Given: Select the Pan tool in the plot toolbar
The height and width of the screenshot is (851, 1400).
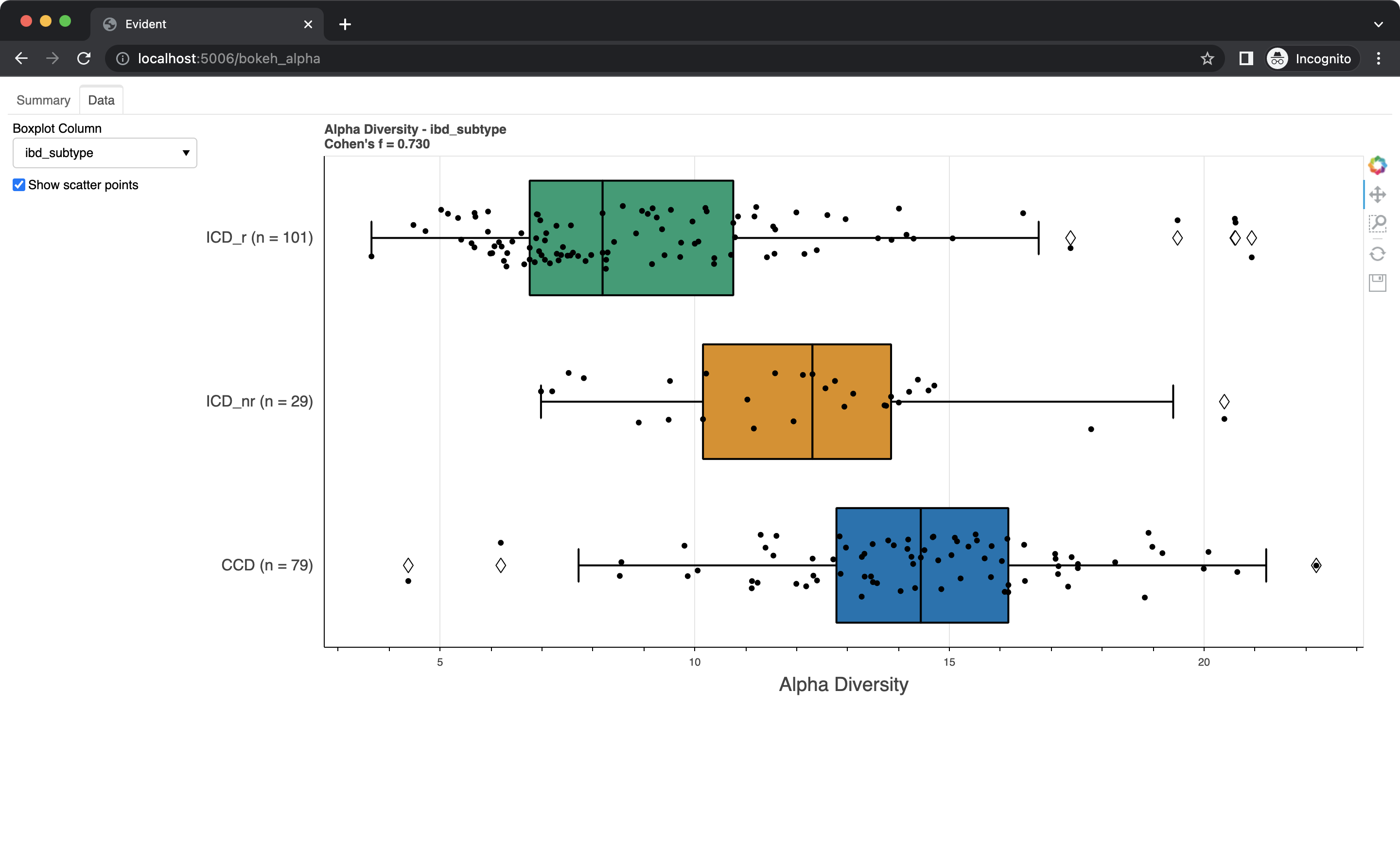Looking at the screenshot, I should click(x=1378, y=195).
